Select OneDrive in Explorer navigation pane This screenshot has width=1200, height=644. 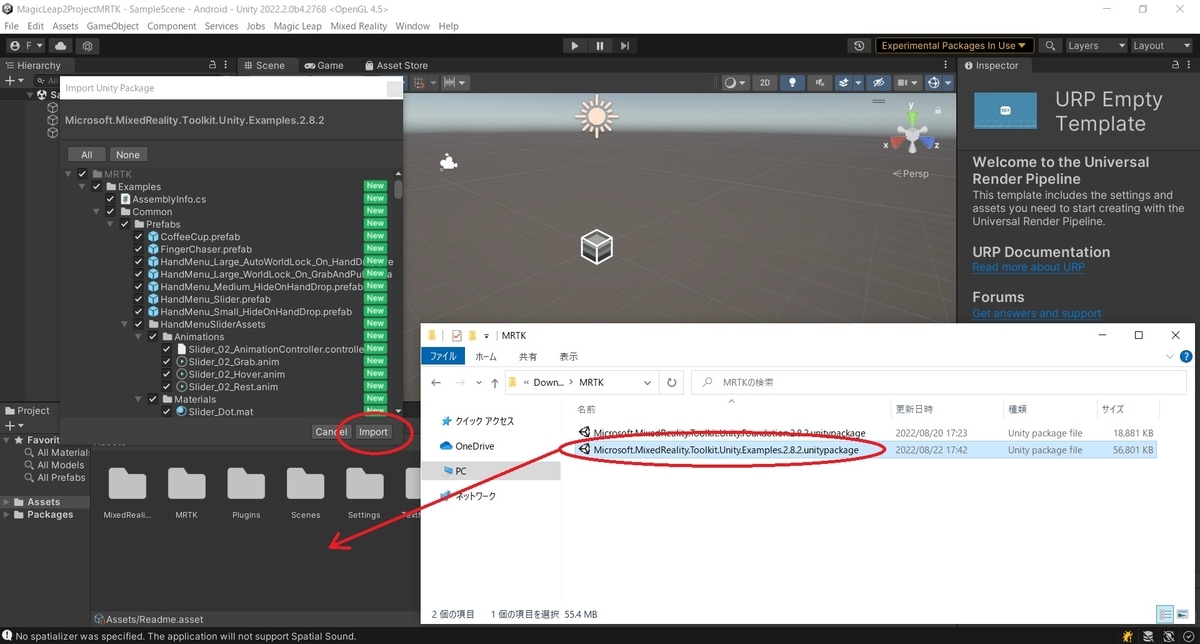475,446
